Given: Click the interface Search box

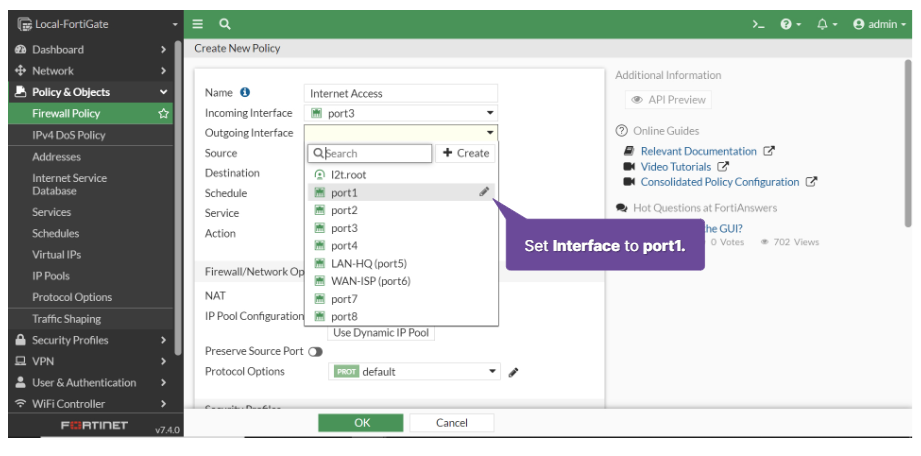Looking at the screenshot, I should 370,153.
